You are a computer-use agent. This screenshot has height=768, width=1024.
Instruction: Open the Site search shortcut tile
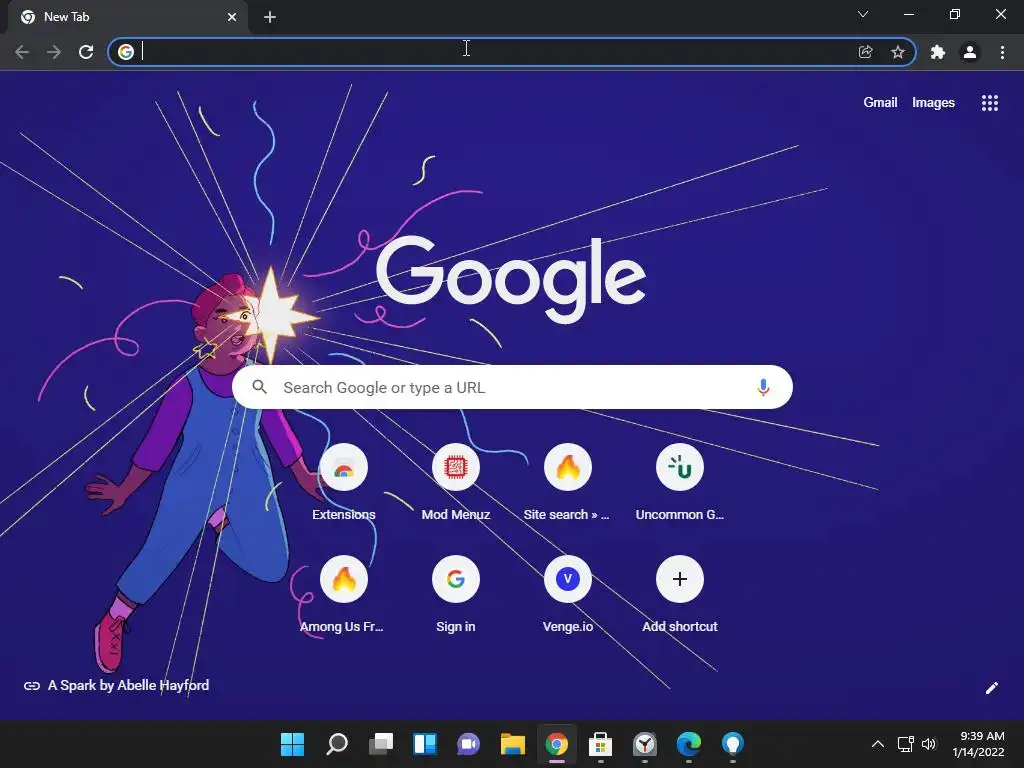[x=568, y=482]
